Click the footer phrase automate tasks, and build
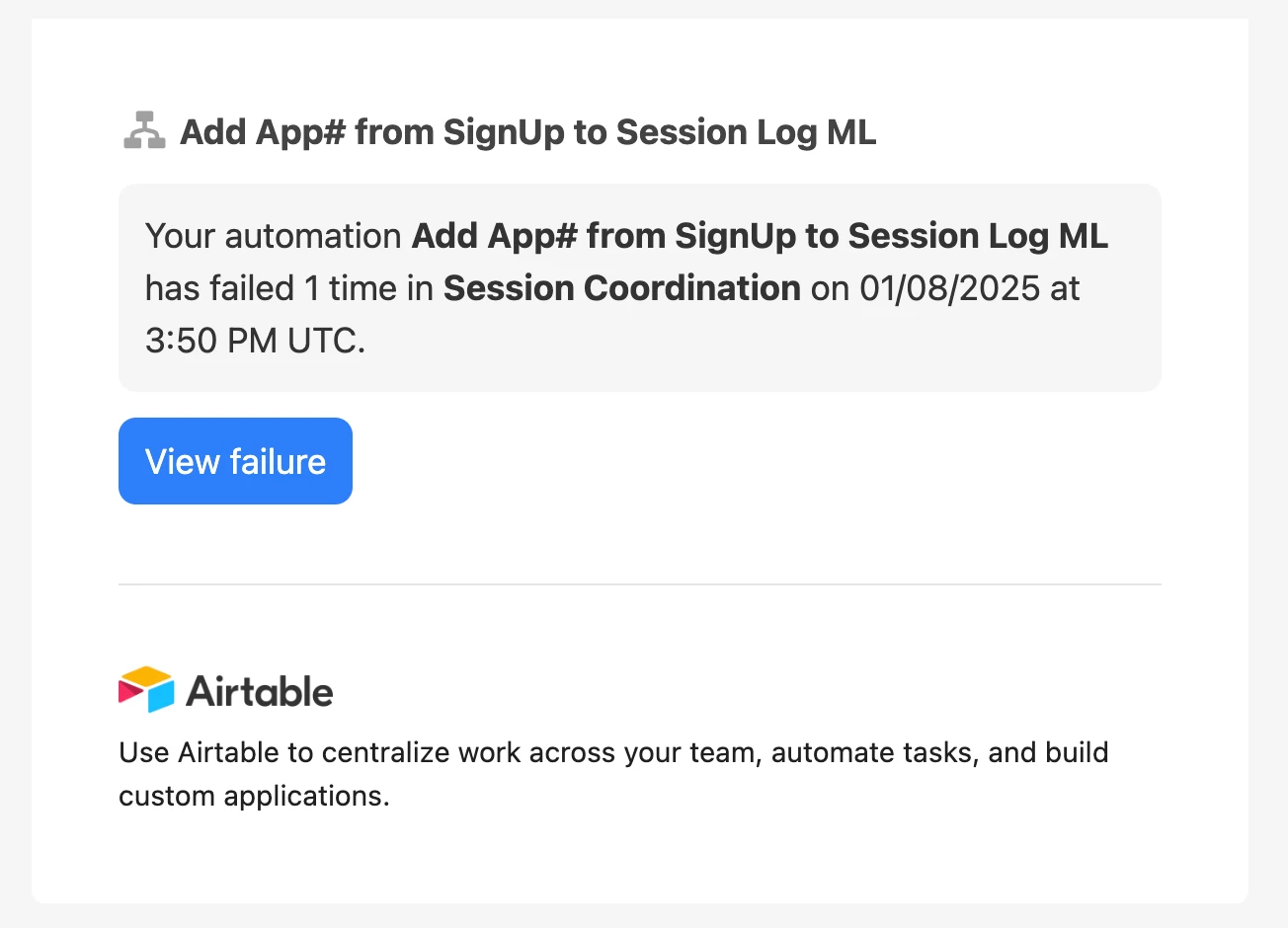Image resolution: width=1288 pixels, height=928 pixels. coord(940,752)
